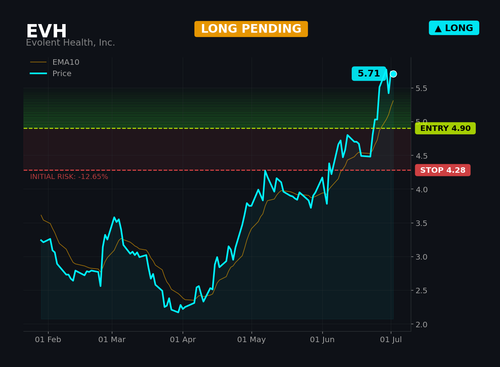This screenshot has height=367, width=500.
Task: Click the EMA10 legend label
Action: tap(66, 62)
